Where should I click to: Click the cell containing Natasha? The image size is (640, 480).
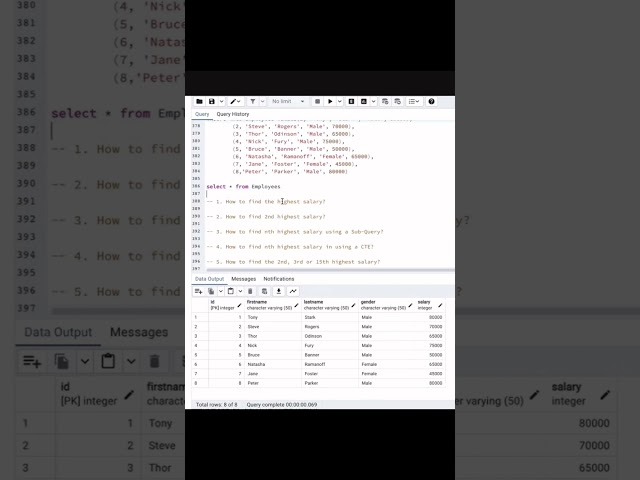(x=273, y=364)
